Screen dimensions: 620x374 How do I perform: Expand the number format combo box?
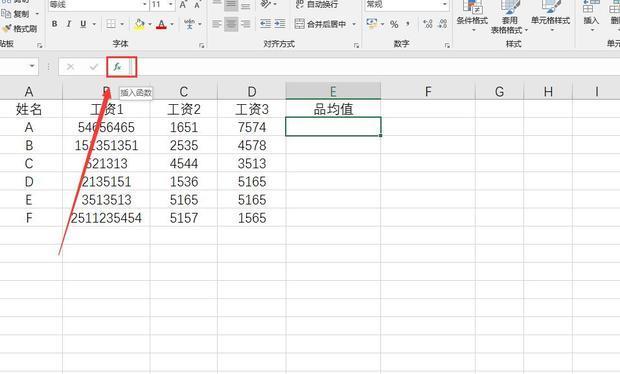pyautogui.click(x=445, y=4)
